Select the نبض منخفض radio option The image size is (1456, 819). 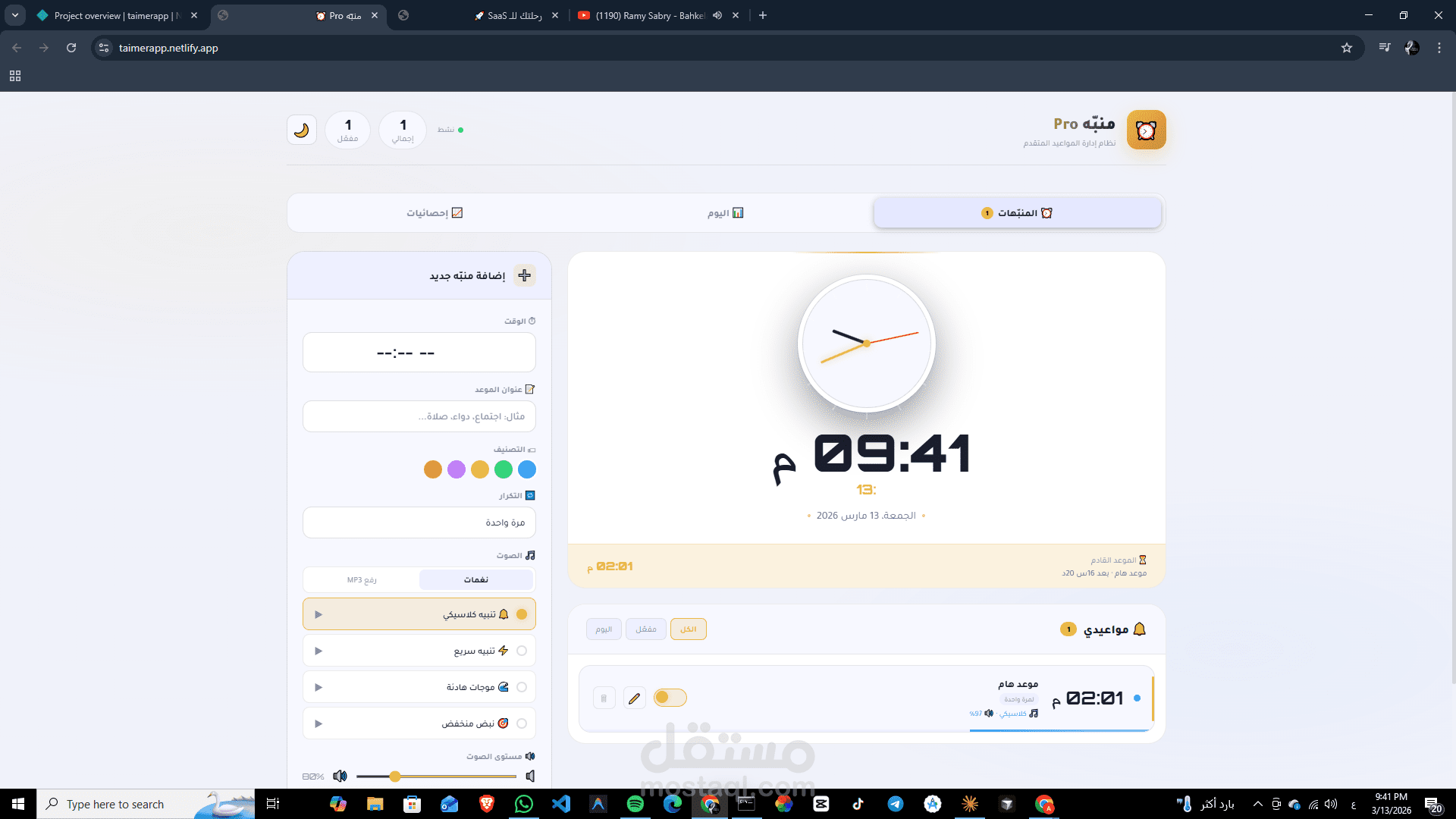pos(522,723)
